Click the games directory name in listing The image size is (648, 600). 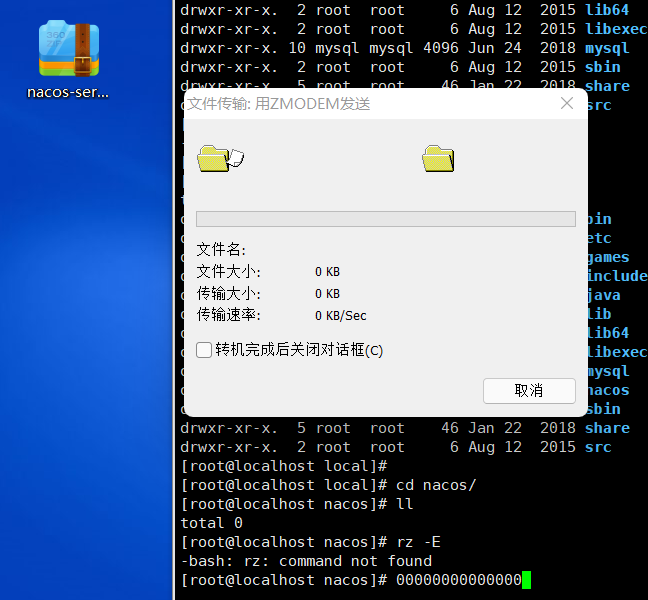click(x=608, y=257)
